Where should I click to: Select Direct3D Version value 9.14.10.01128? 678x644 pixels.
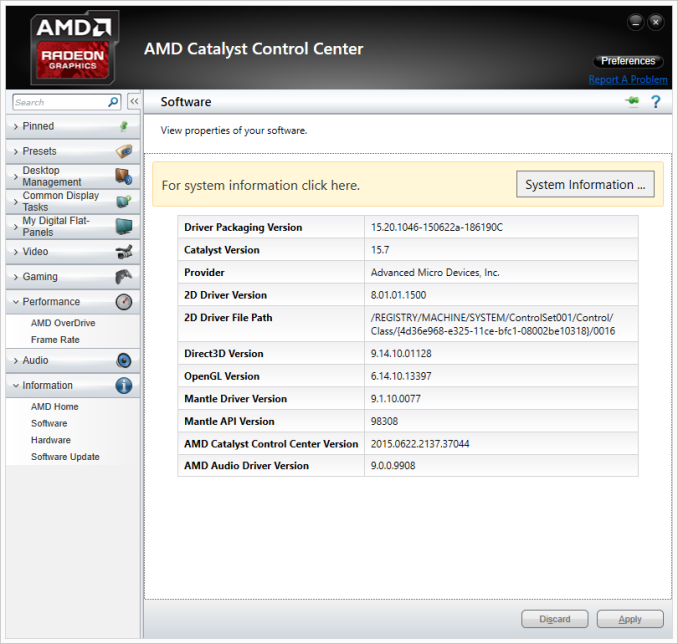pyautogui.click(x=401, y=353)
